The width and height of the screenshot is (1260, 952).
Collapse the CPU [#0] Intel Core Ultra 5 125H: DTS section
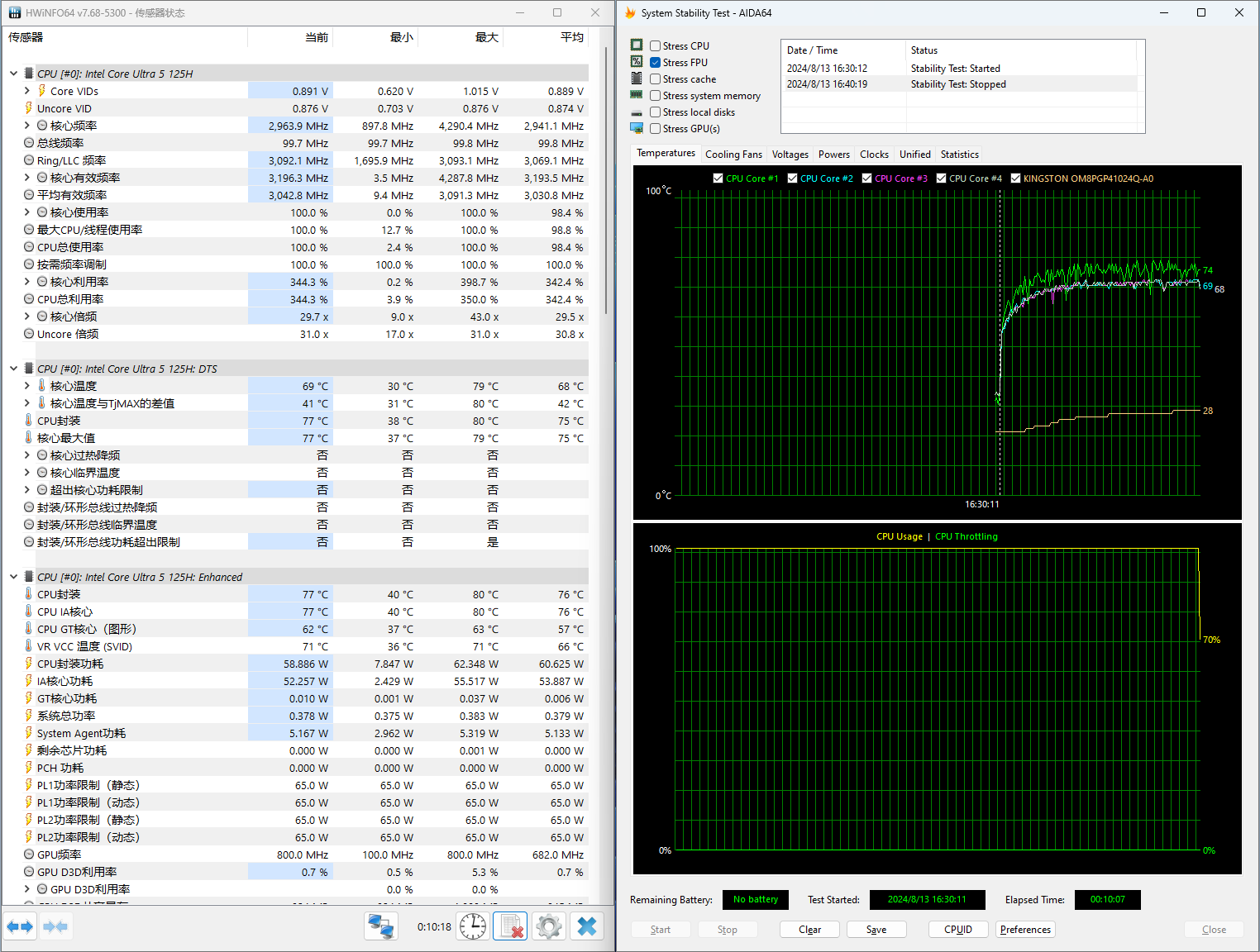pyautogui.click(x=13, y=369)
